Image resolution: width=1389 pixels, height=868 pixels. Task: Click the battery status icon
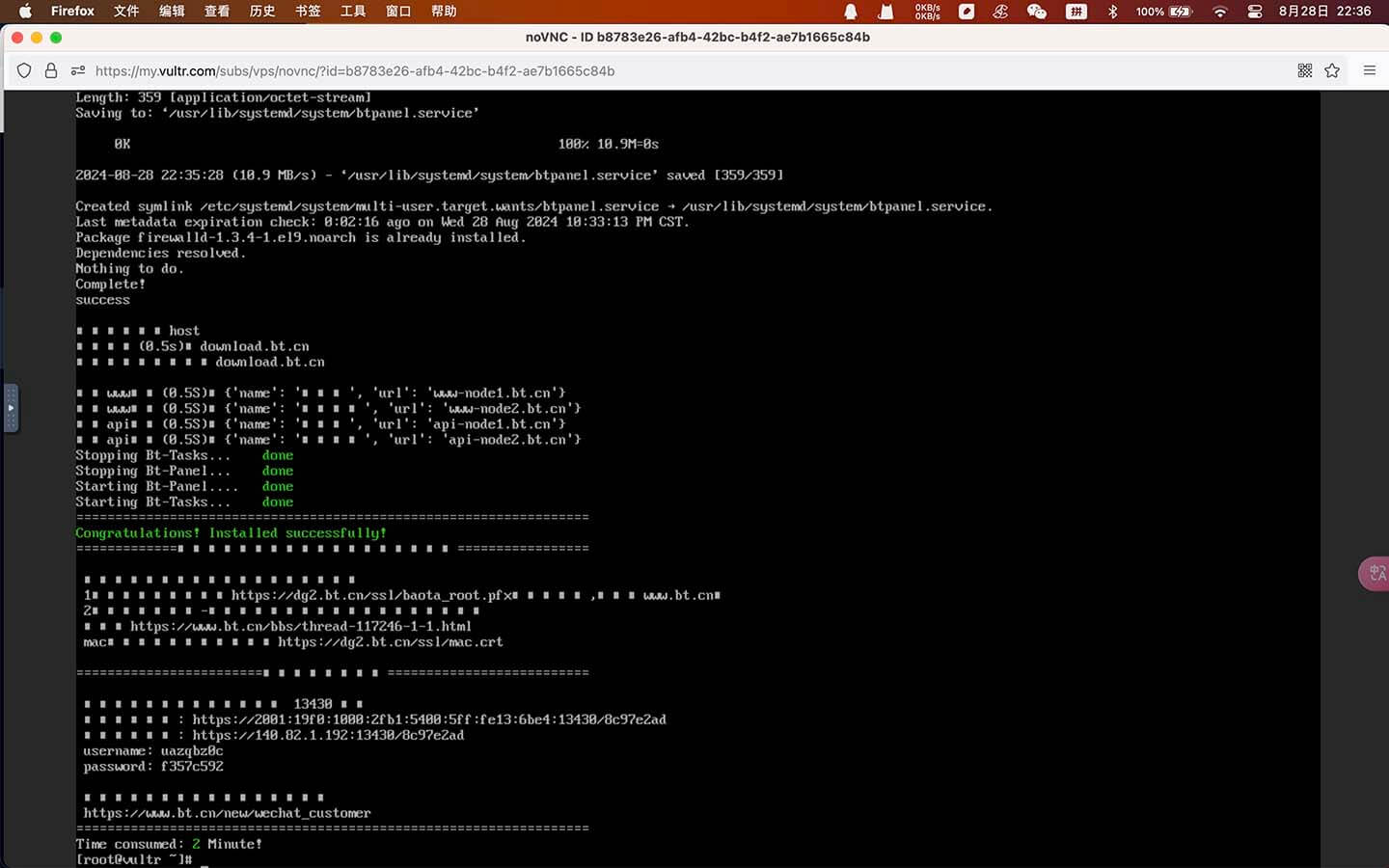click(x=1164, y=12)
